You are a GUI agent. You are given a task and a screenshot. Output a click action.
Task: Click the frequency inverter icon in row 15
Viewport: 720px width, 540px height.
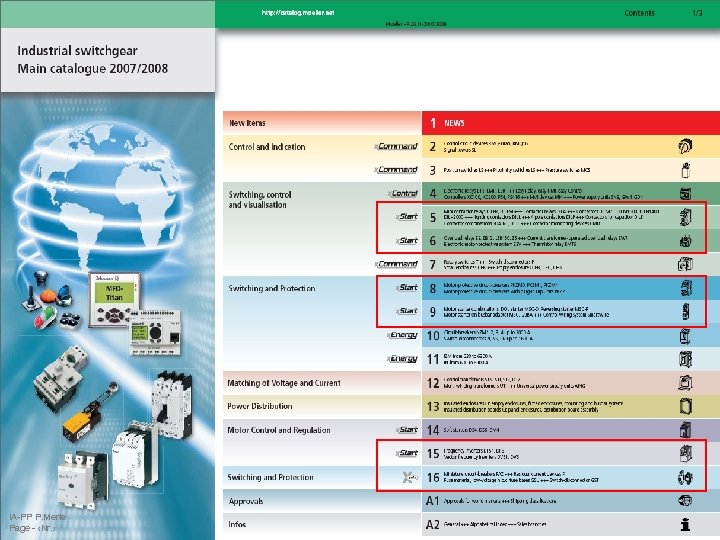[x=686, y=453]
